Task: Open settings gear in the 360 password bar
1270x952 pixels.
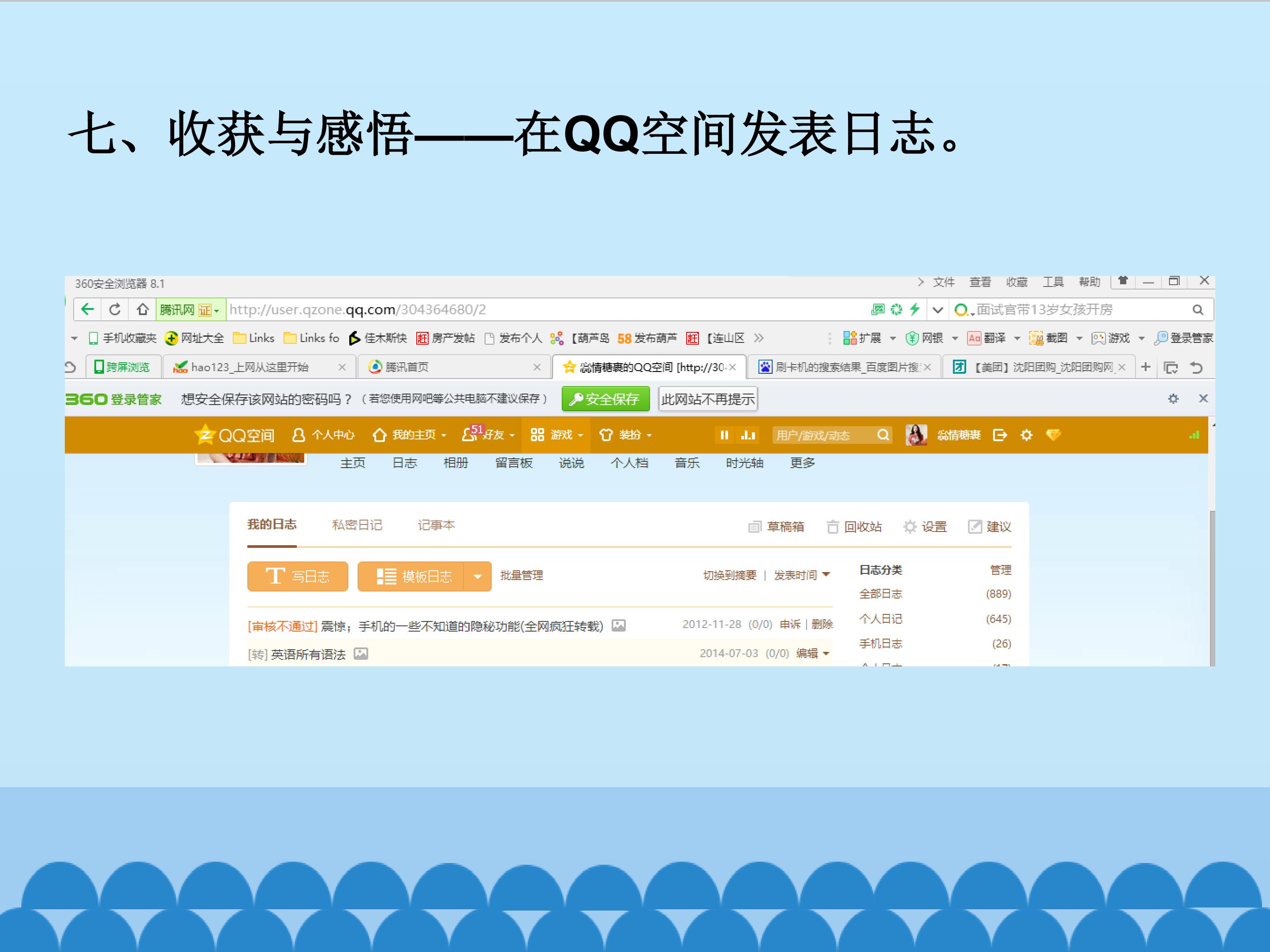Action: tap(1173, 398)
